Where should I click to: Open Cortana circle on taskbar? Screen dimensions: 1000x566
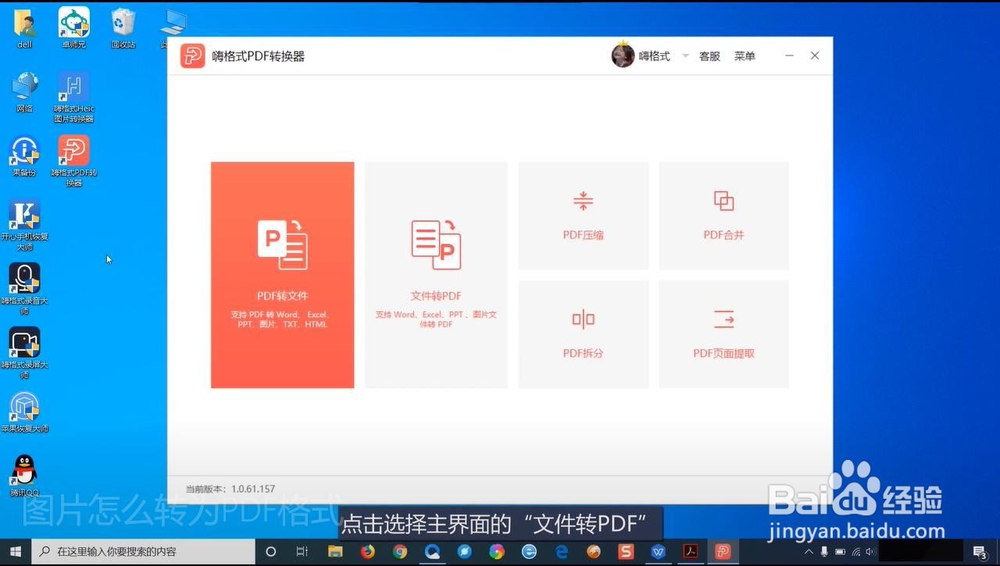tap(270, 551)
